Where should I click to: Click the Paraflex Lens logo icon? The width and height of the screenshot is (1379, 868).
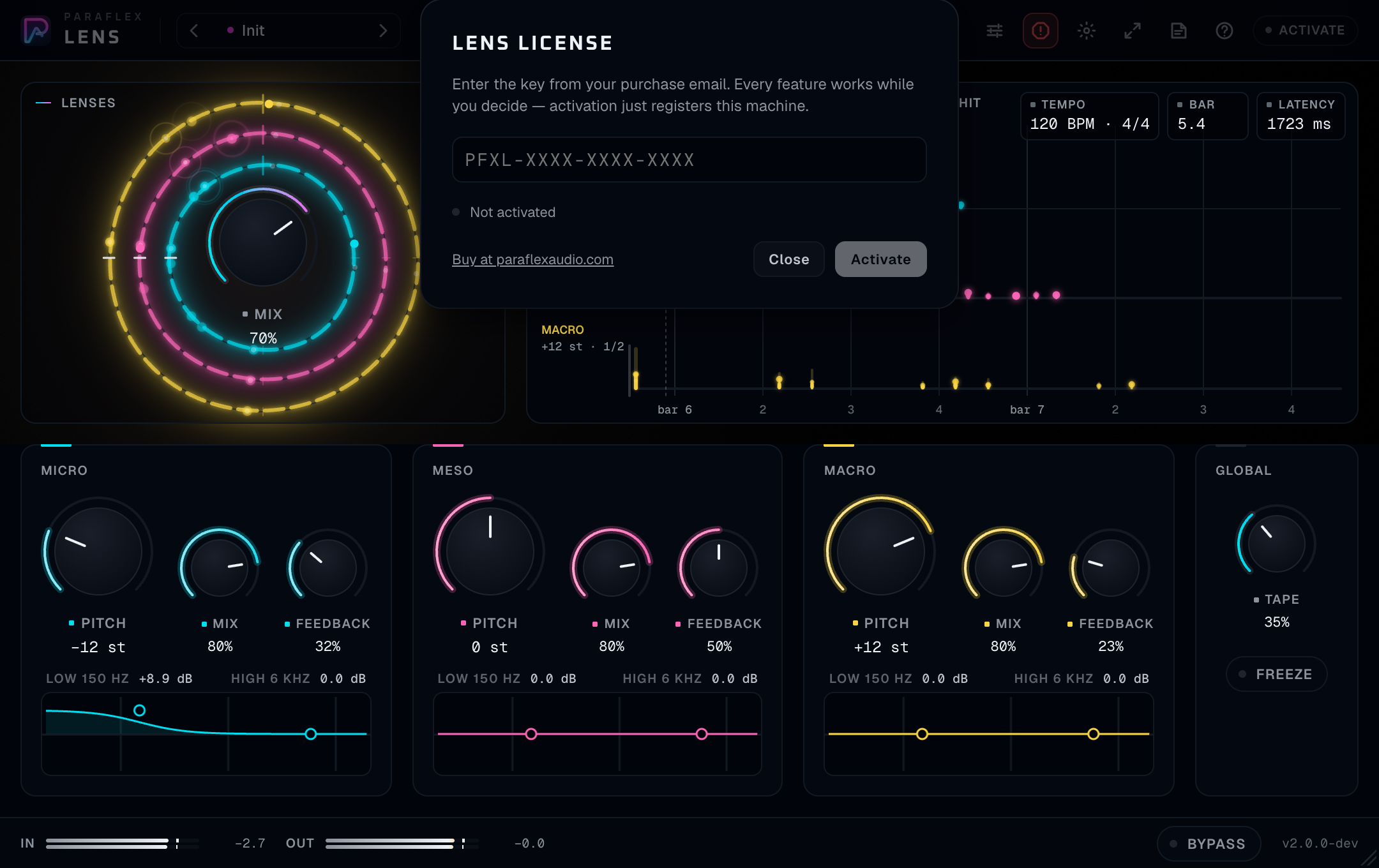tap(36, 30)
